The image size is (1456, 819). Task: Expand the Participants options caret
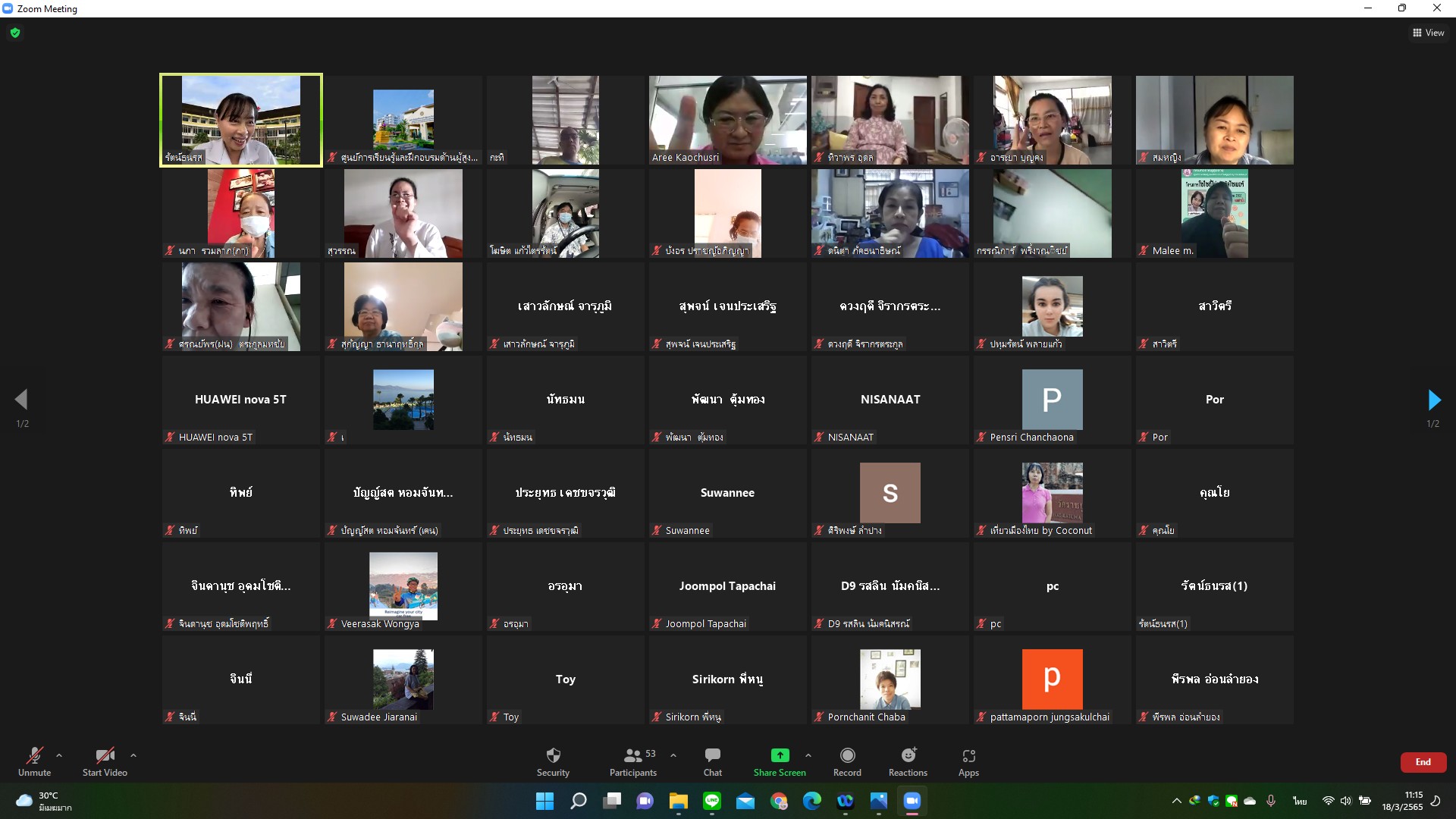[x=673, y=755]
